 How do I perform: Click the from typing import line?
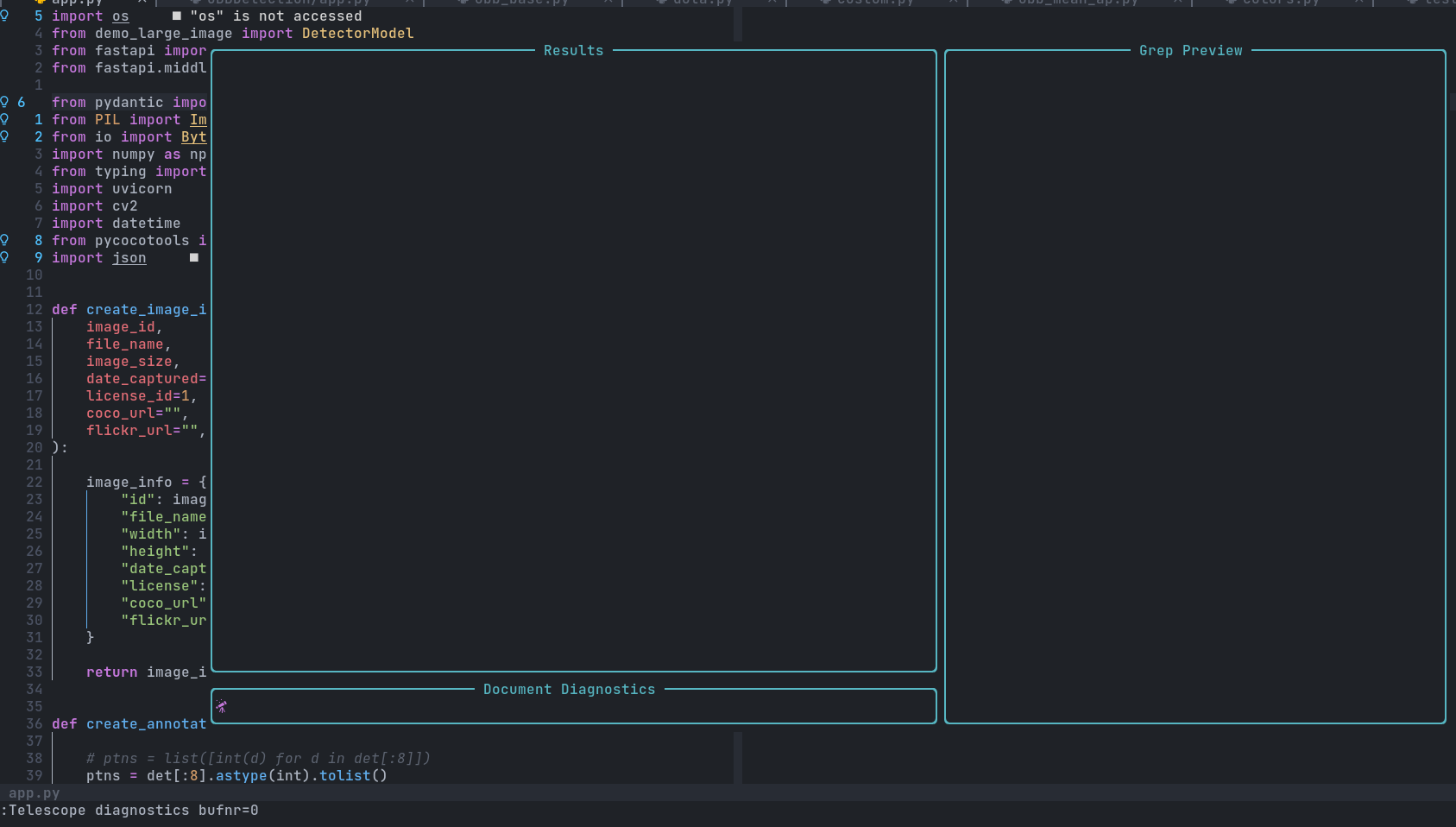[x=129, y=171]
